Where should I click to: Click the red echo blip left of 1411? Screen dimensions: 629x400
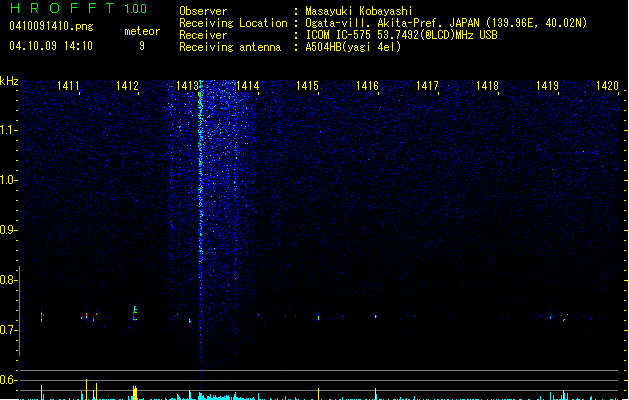[x=41, y=316]
